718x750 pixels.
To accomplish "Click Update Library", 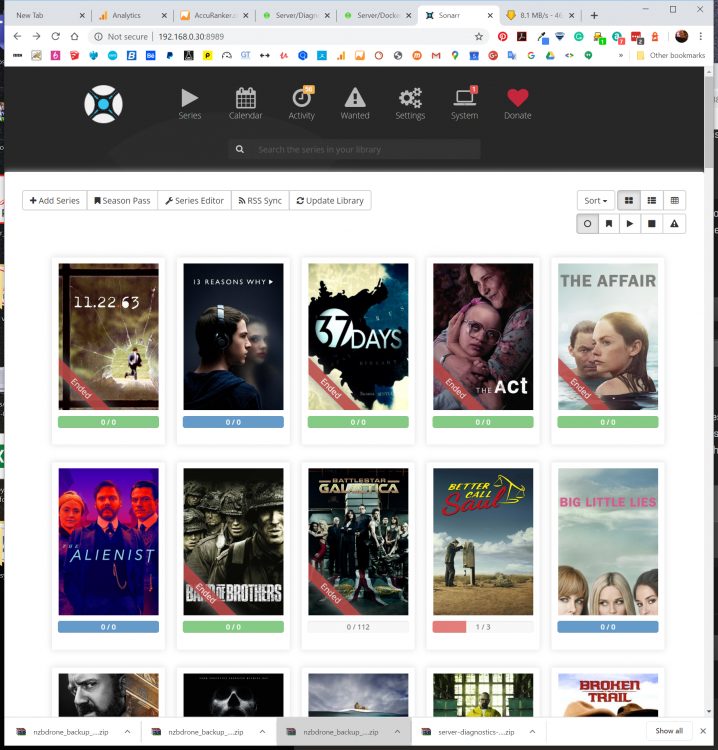I will click(x=330, y=200).
